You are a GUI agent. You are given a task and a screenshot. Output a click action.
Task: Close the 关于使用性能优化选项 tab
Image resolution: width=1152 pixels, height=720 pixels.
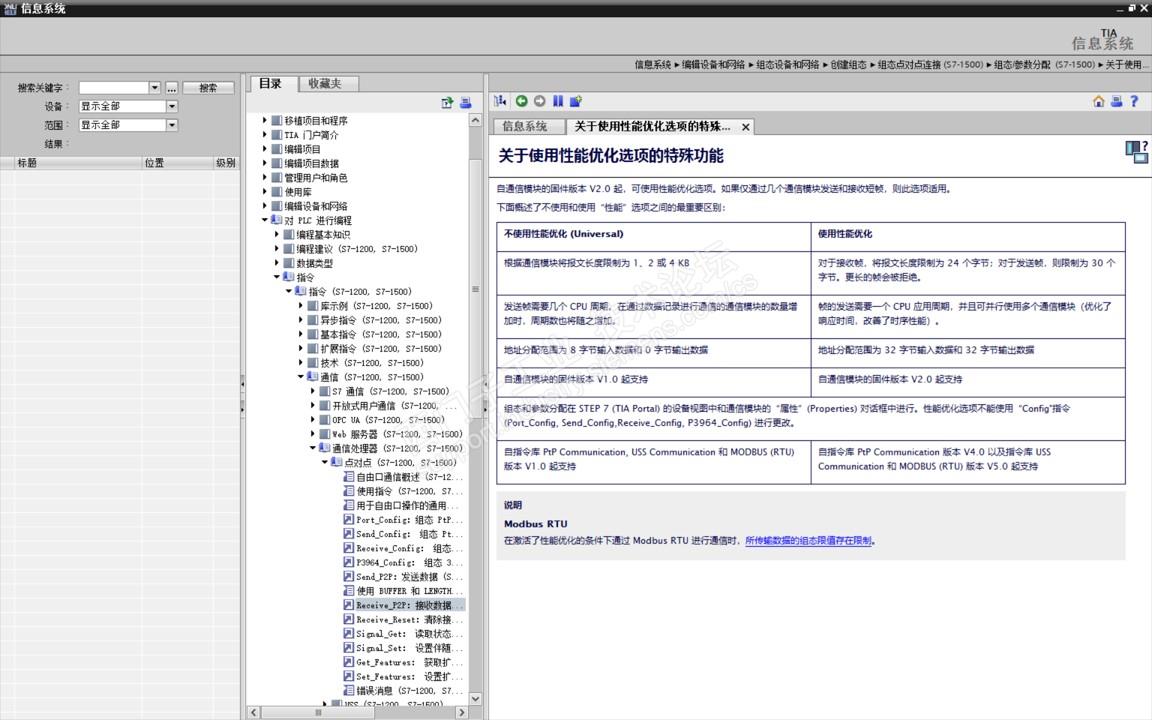pyautogui.click(x=746, y=127)
